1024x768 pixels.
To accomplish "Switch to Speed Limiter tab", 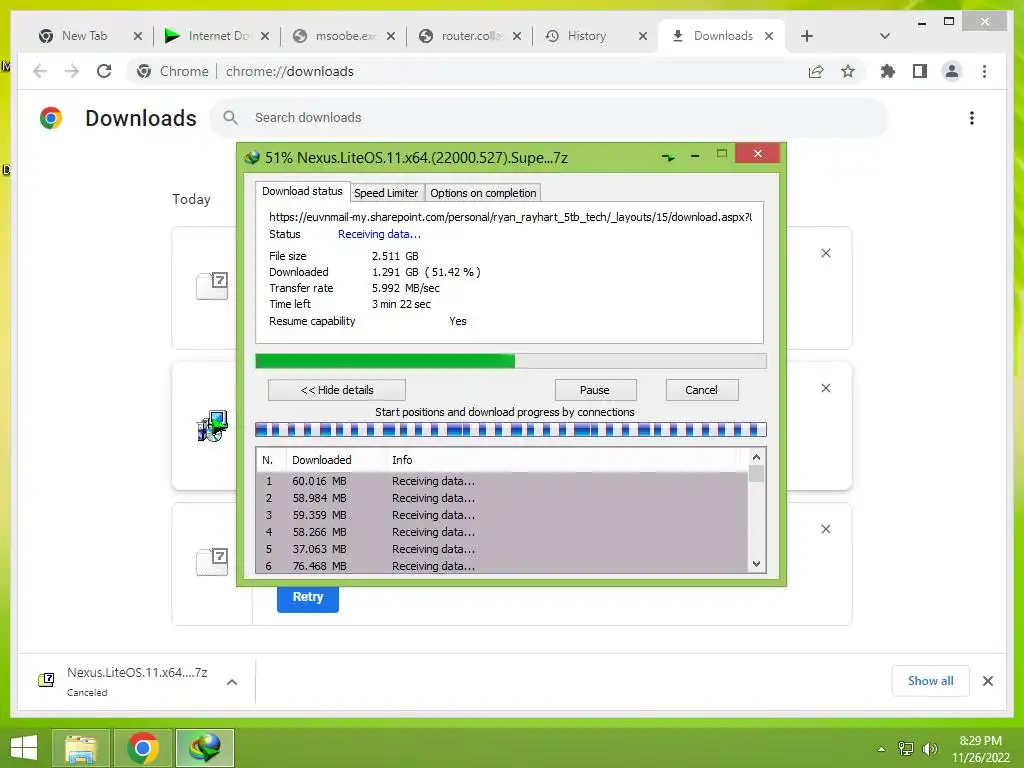I will coord(386,193).
